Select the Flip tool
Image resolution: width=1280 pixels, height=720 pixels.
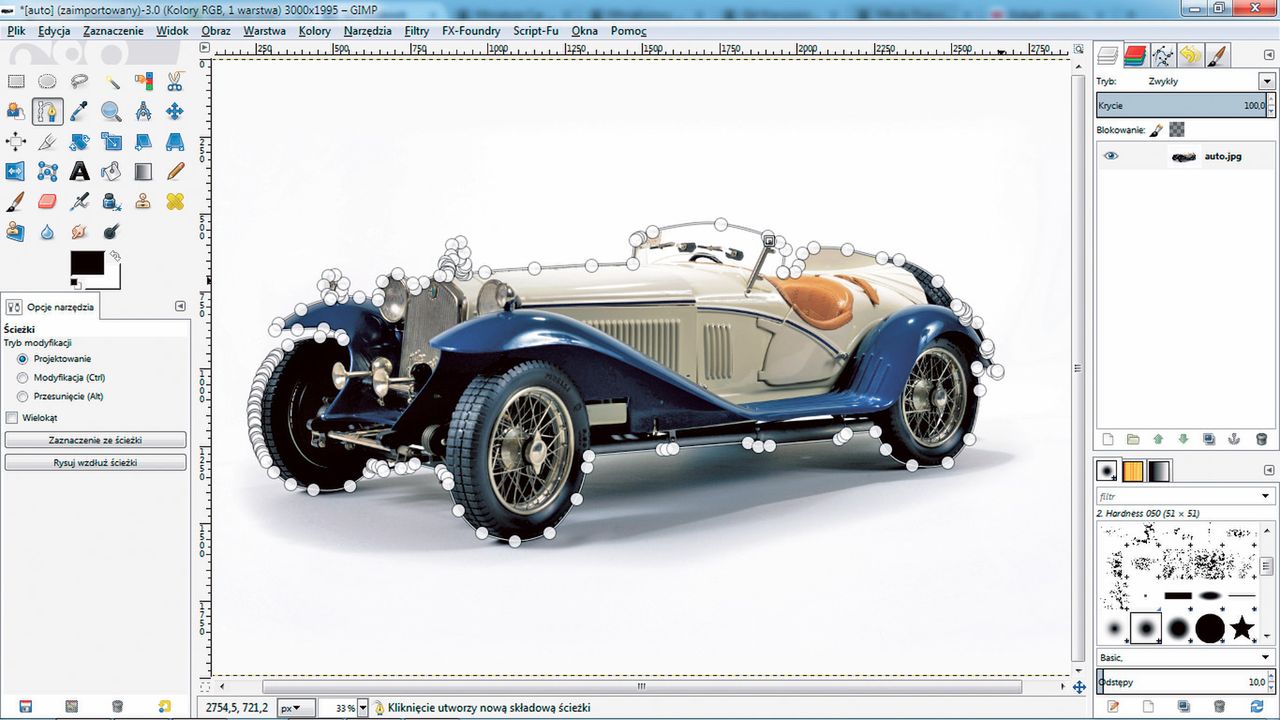pyautogui.click(x=16, y=171)
